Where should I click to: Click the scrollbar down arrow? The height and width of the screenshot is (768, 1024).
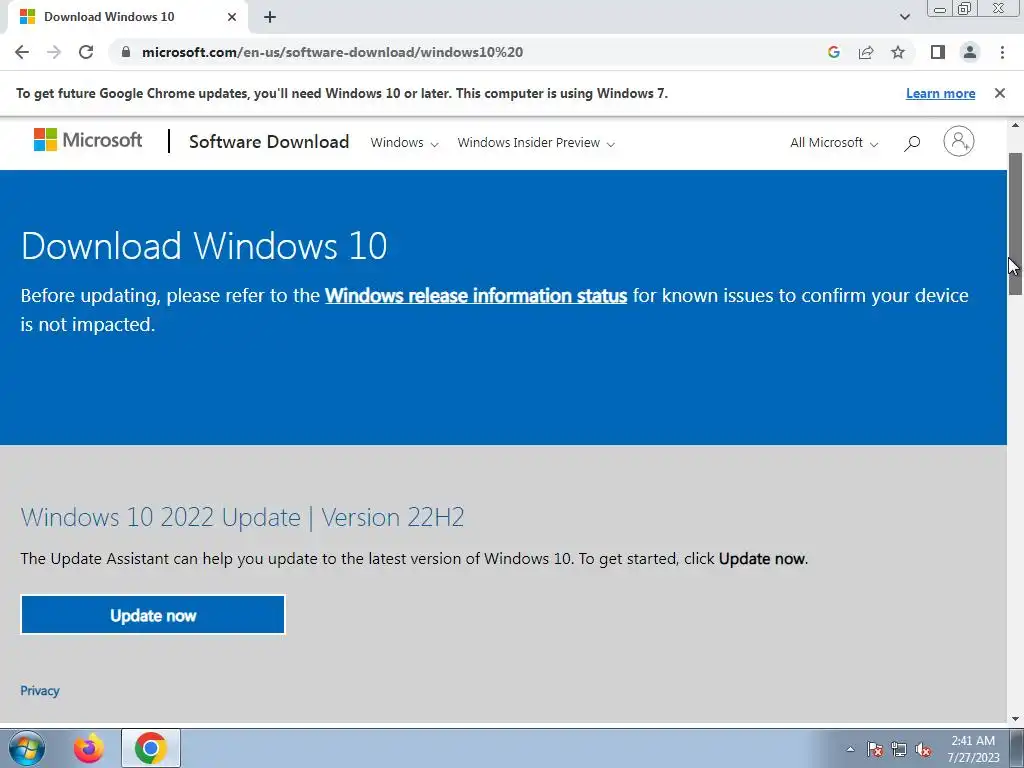pos(1015,719)
